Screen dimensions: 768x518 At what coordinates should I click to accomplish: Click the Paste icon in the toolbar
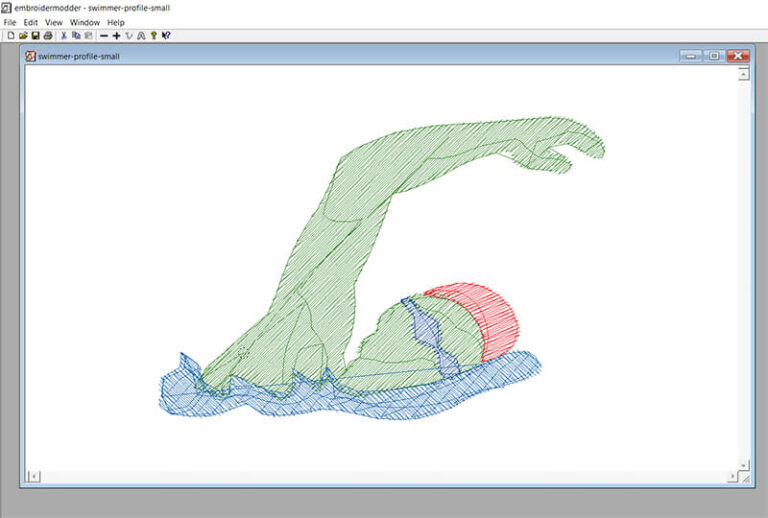tap(89, 36)
